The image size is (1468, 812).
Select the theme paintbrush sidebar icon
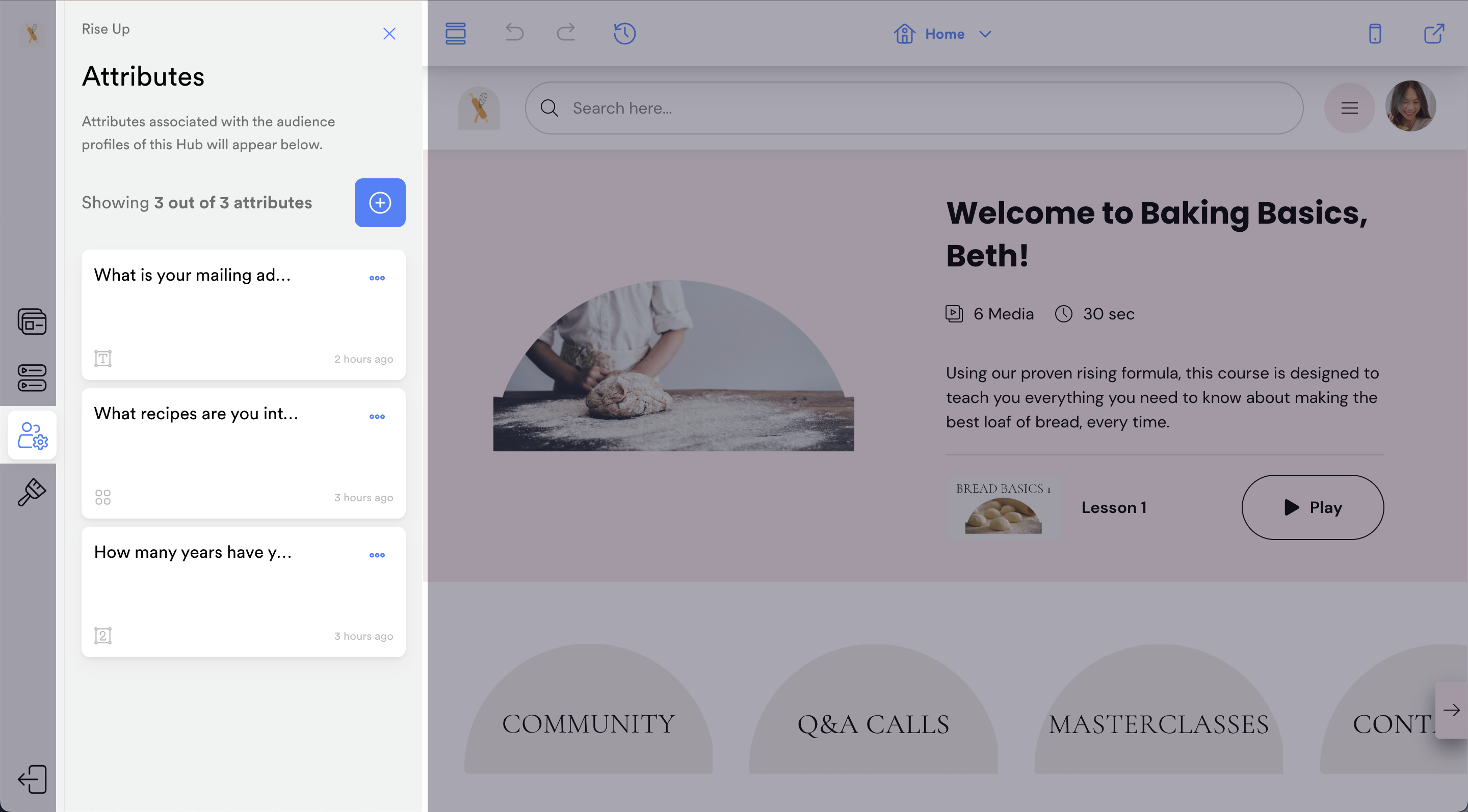[32, 492]
